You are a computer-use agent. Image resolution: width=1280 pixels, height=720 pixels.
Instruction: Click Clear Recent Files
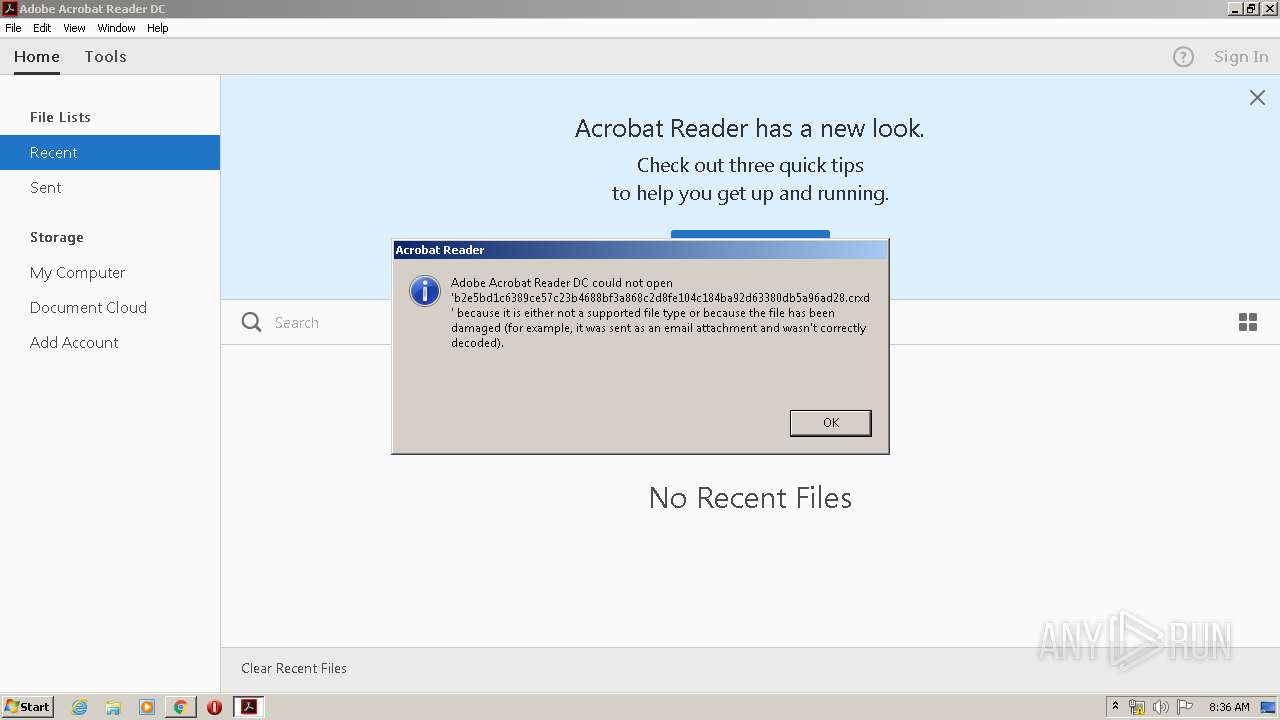click(294, 668)
